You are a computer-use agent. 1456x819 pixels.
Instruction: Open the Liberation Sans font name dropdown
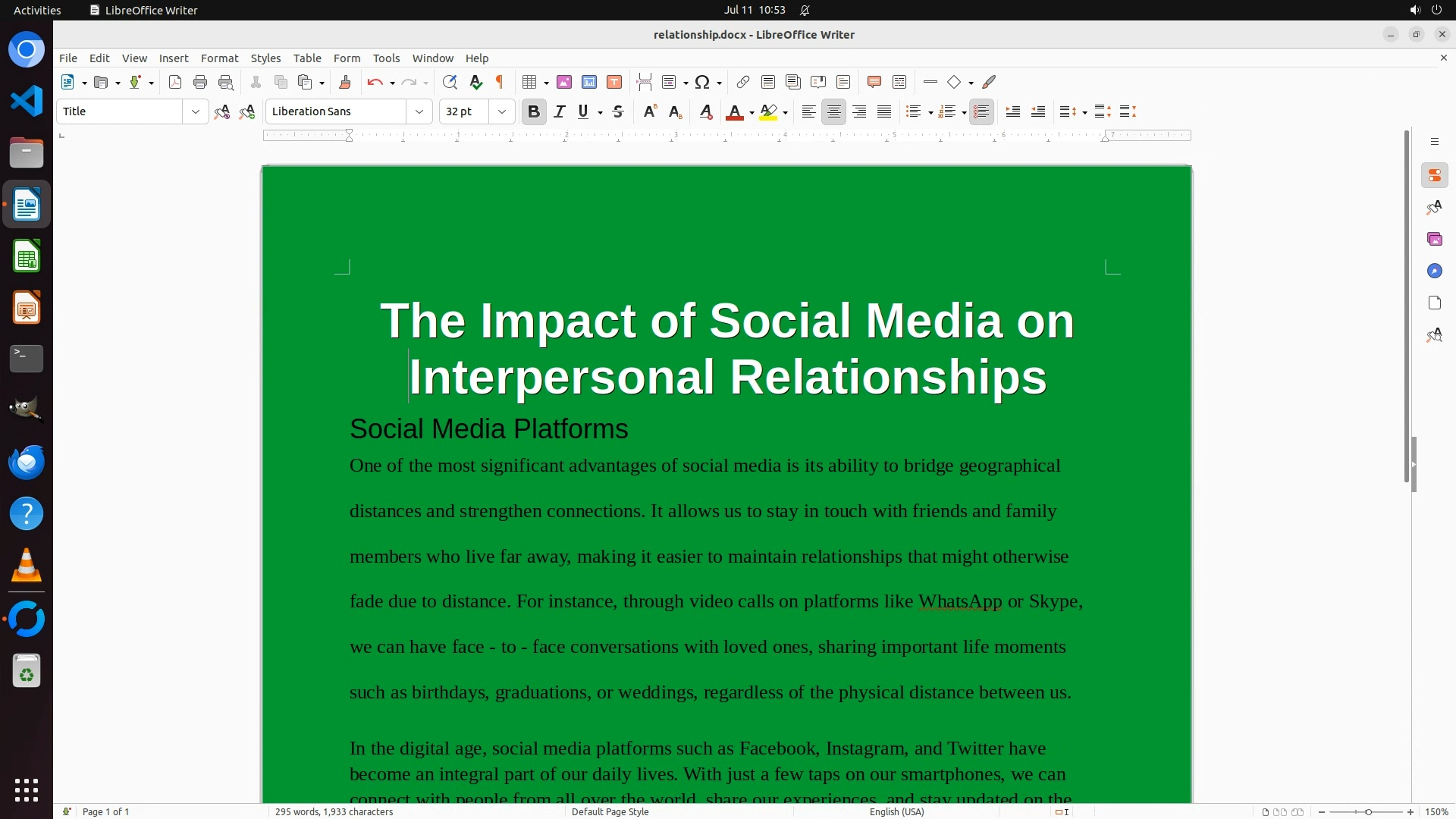tap(419, 111)
